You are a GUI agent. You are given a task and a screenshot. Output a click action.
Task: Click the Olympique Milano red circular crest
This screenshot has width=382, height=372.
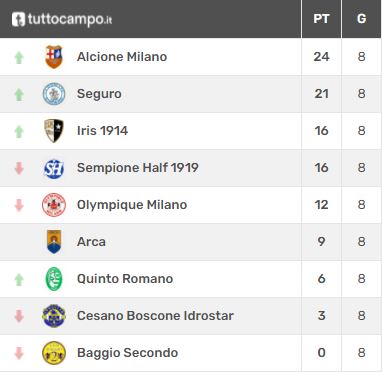[54, 205]
